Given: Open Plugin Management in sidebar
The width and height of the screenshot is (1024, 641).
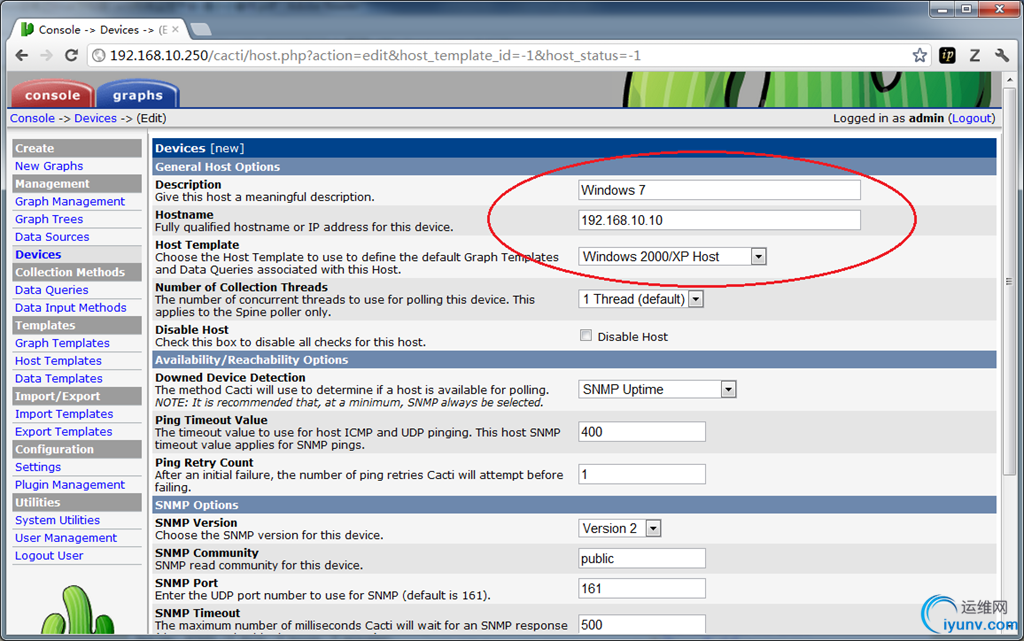Looking at the screenshot, I should 70,484.
